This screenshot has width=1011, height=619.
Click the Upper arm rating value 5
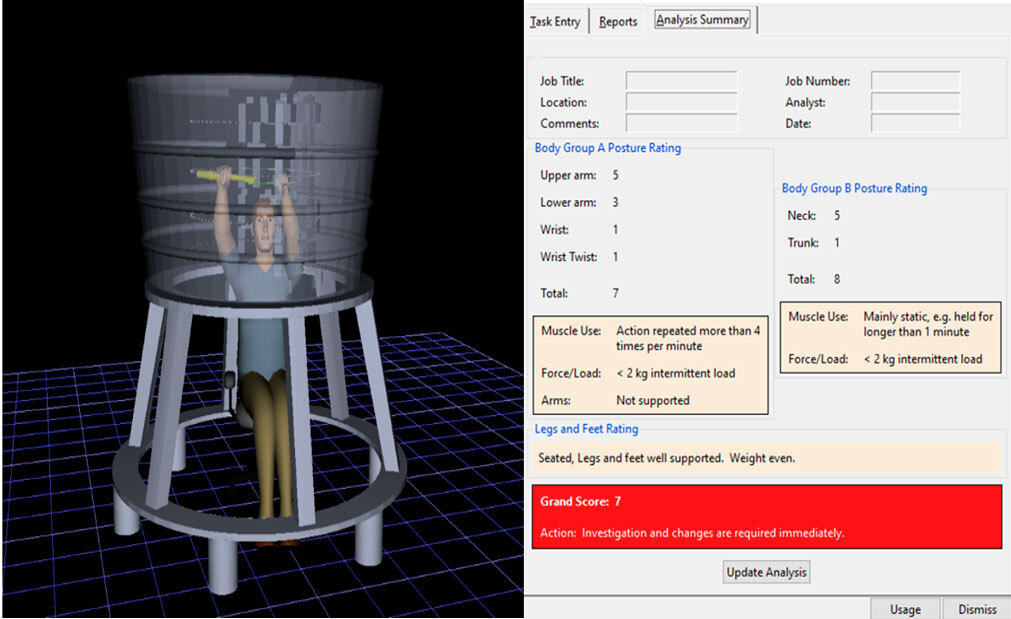click(x=616, y=175)
